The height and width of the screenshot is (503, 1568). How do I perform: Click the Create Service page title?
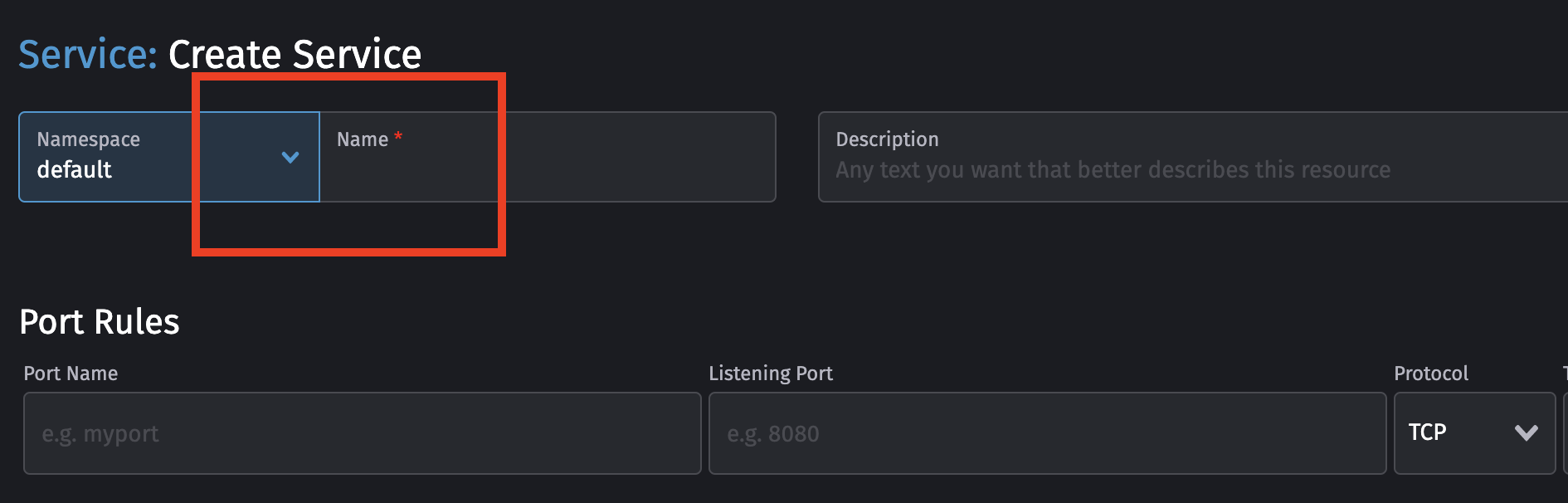point(295,54)
